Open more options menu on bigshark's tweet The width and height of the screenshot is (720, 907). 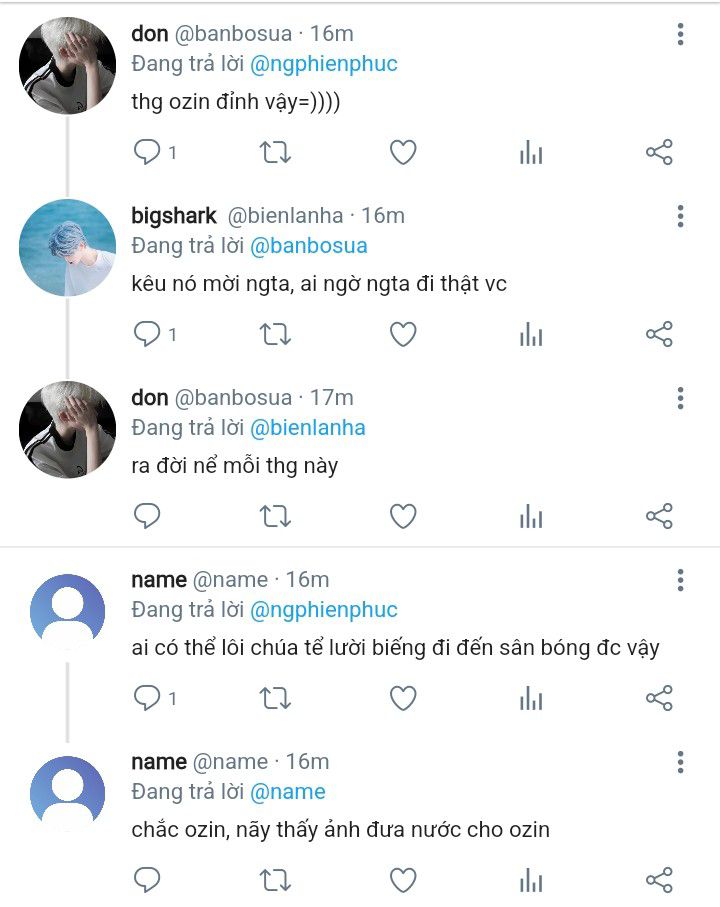click(681, 216)
